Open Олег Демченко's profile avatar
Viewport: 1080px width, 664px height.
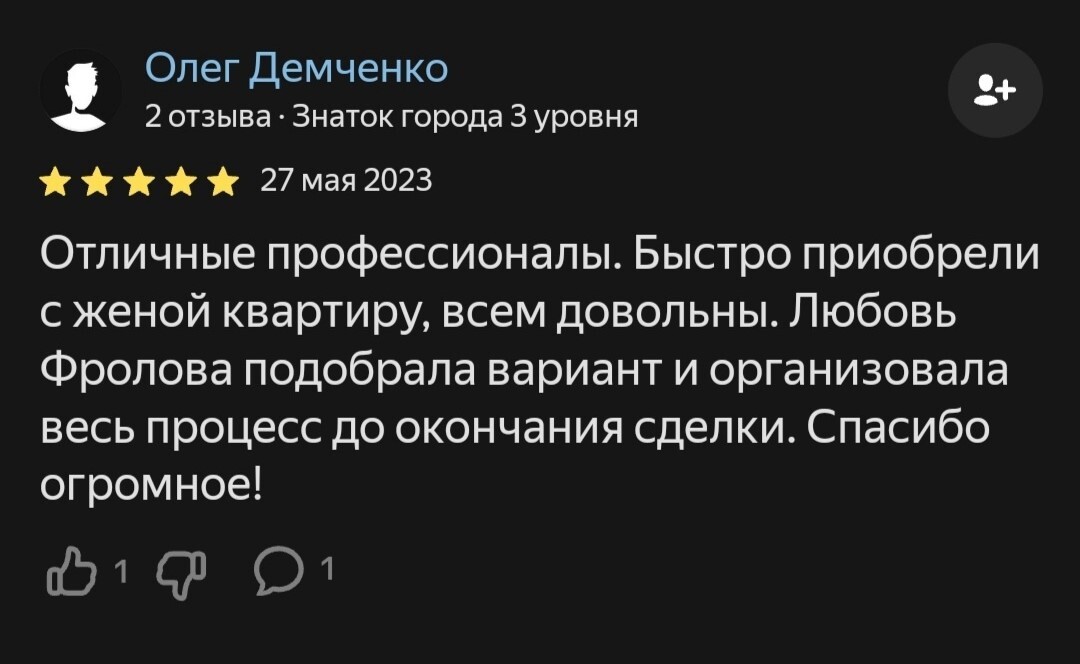pos(80,91)
